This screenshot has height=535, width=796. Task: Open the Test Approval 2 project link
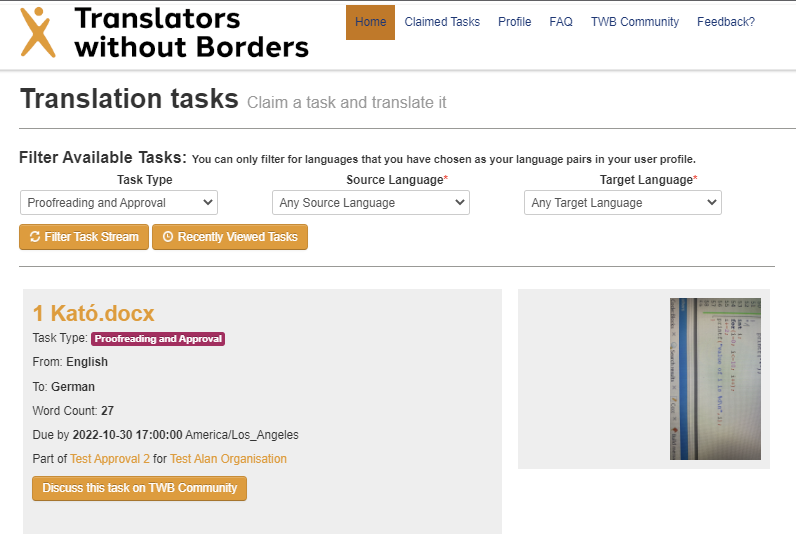tap(110, 459)
